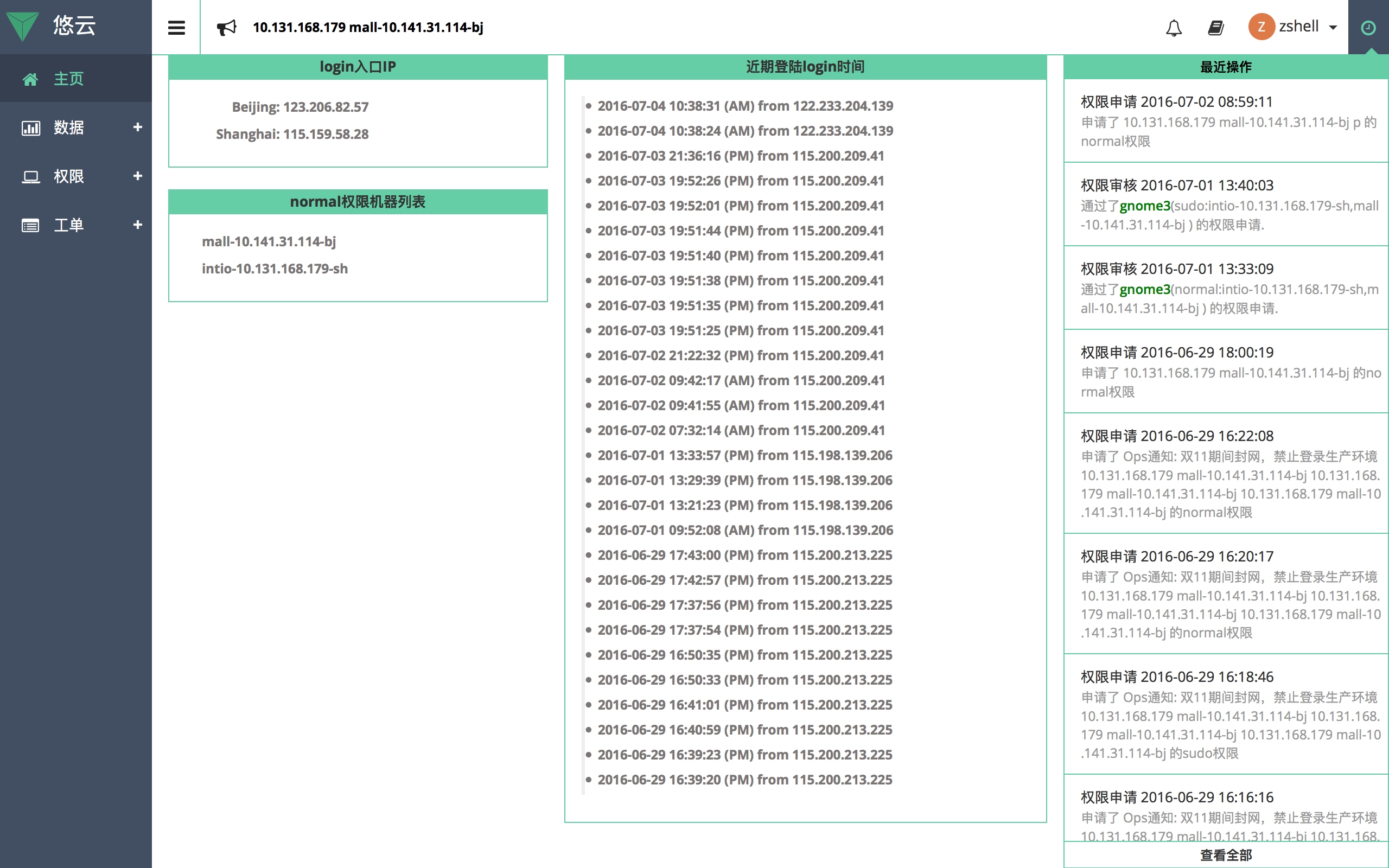Screen dimensions: 1389x868
Task: Open the zshell user dropdown arrow
Action: (1333, 28)
